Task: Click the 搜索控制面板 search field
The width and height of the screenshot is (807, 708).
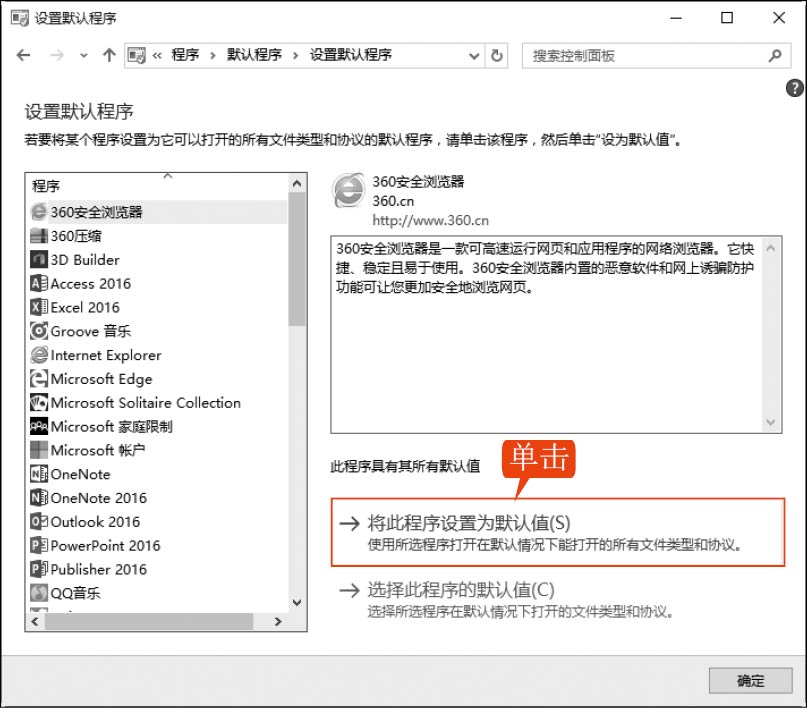Action: [x=656, y=56]
